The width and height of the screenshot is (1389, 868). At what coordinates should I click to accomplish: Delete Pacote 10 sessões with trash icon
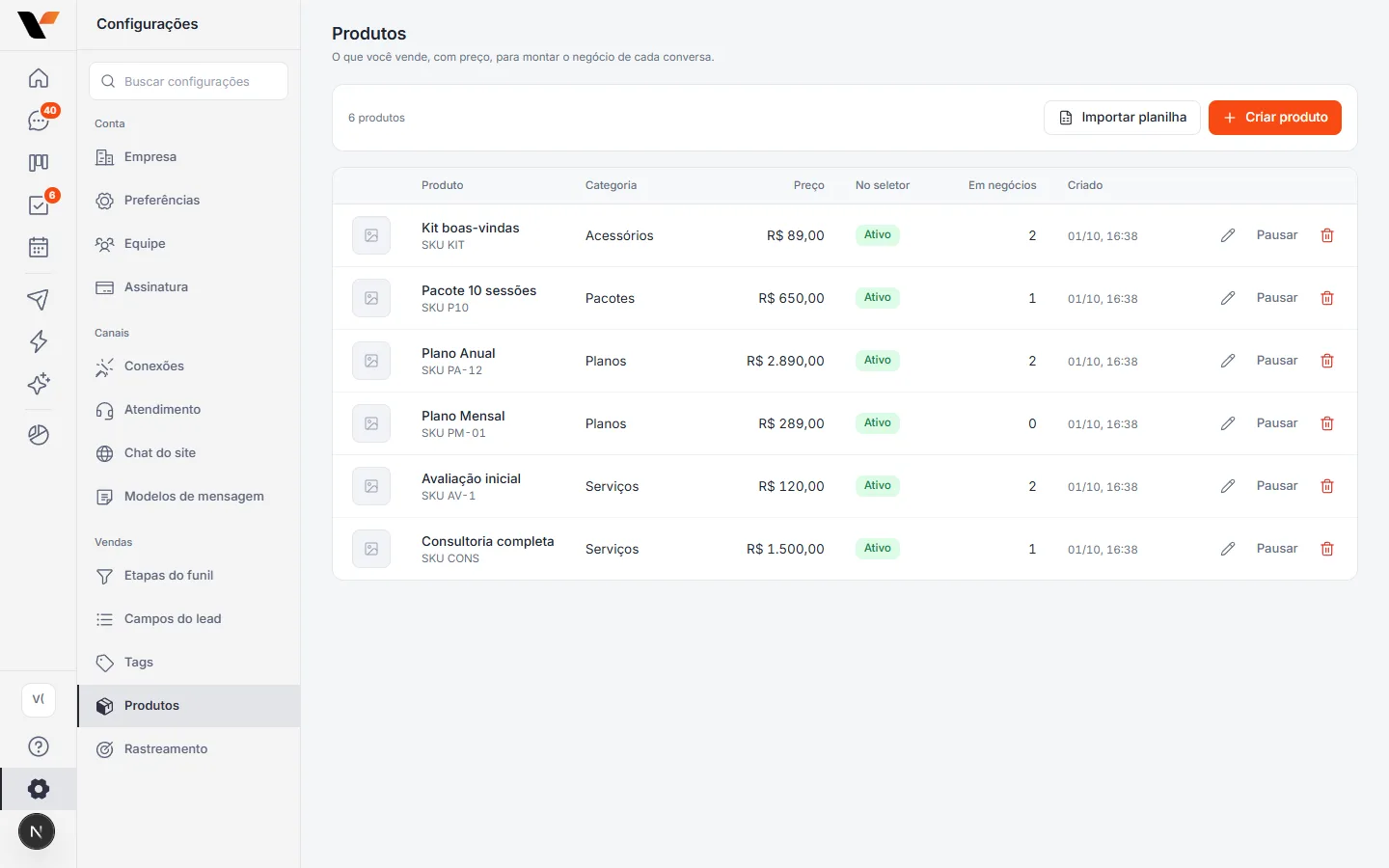(1327, 298)
